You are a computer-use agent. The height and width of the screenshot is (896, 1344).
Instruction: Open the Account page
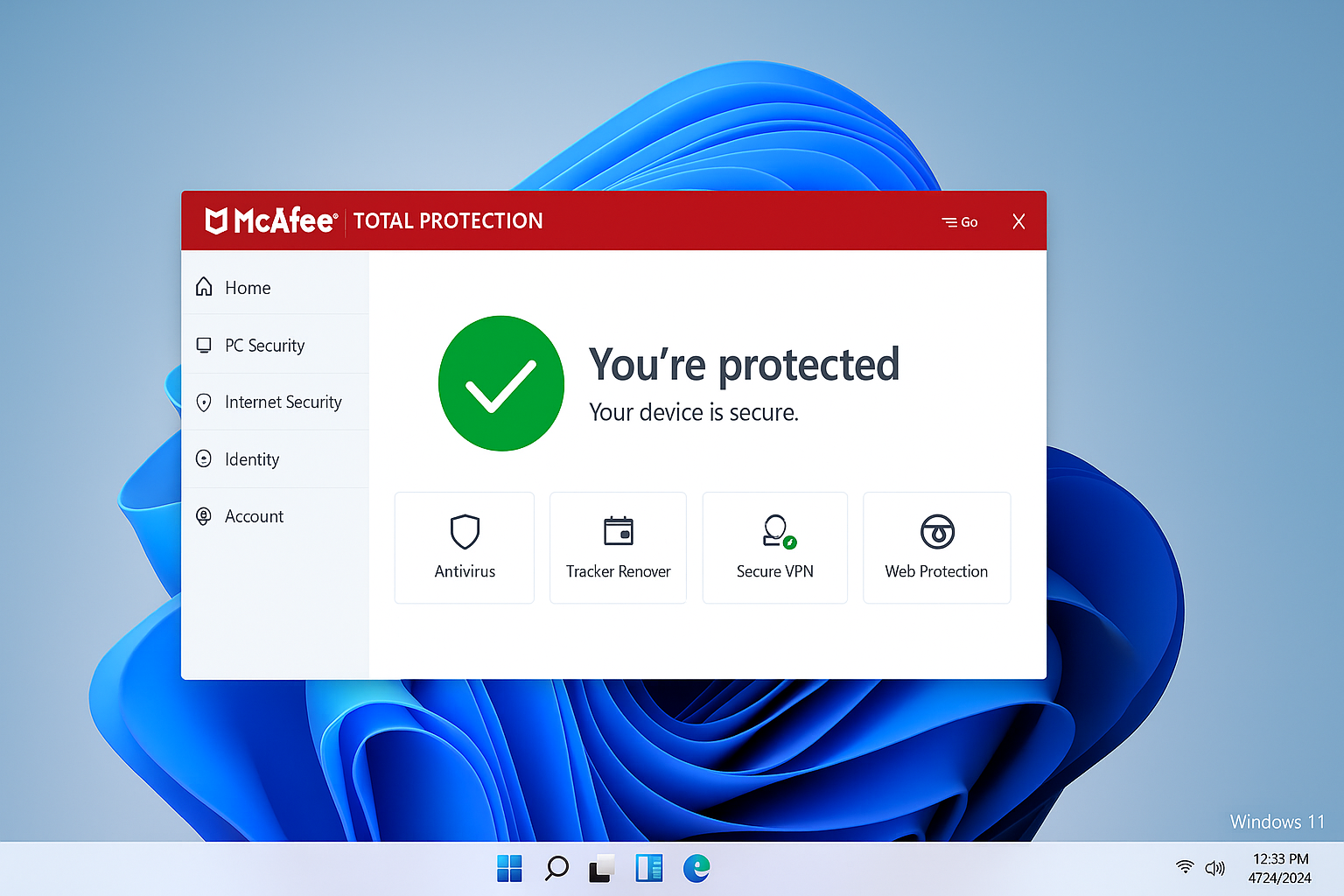tap(254, 516)
